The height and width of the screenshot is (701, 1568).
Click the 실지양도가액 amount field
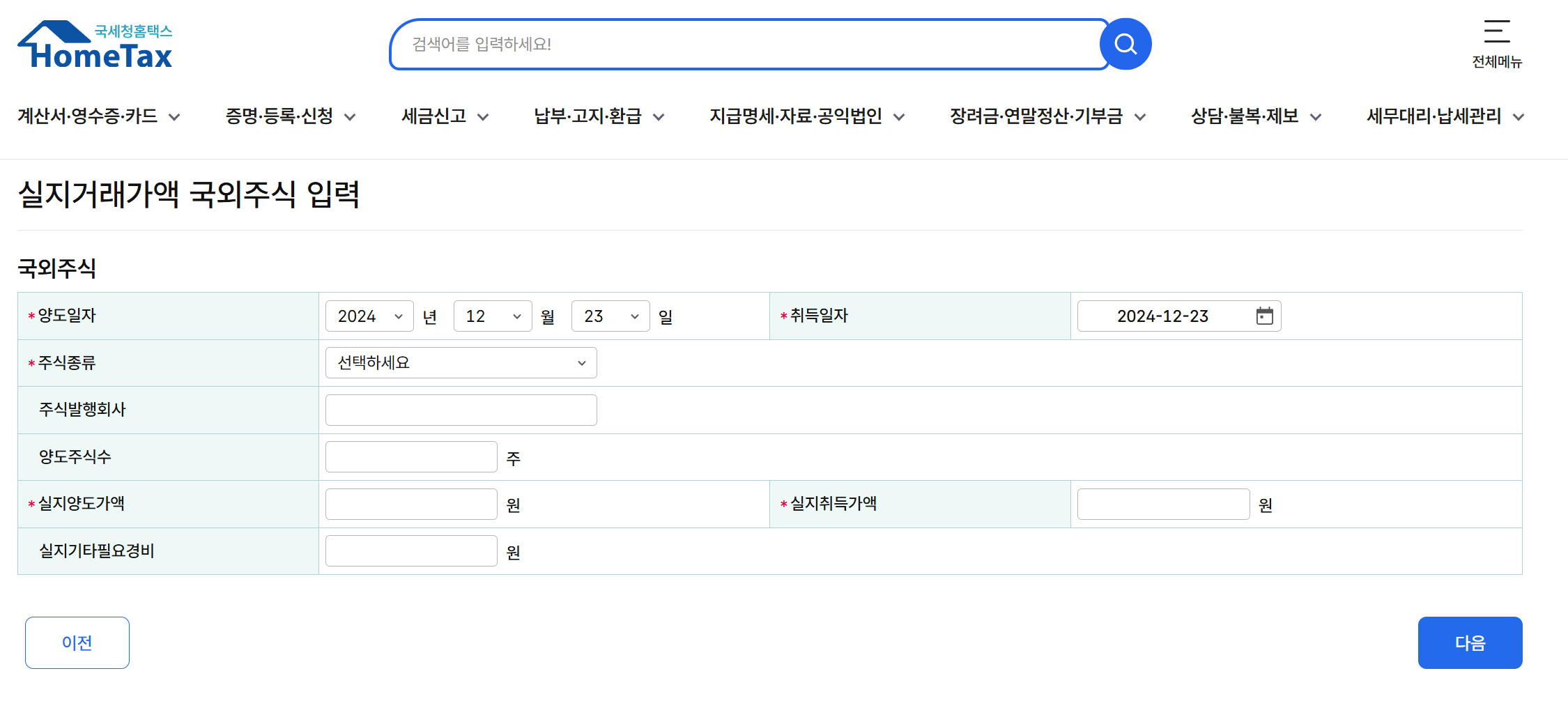(x=410, y=504)
